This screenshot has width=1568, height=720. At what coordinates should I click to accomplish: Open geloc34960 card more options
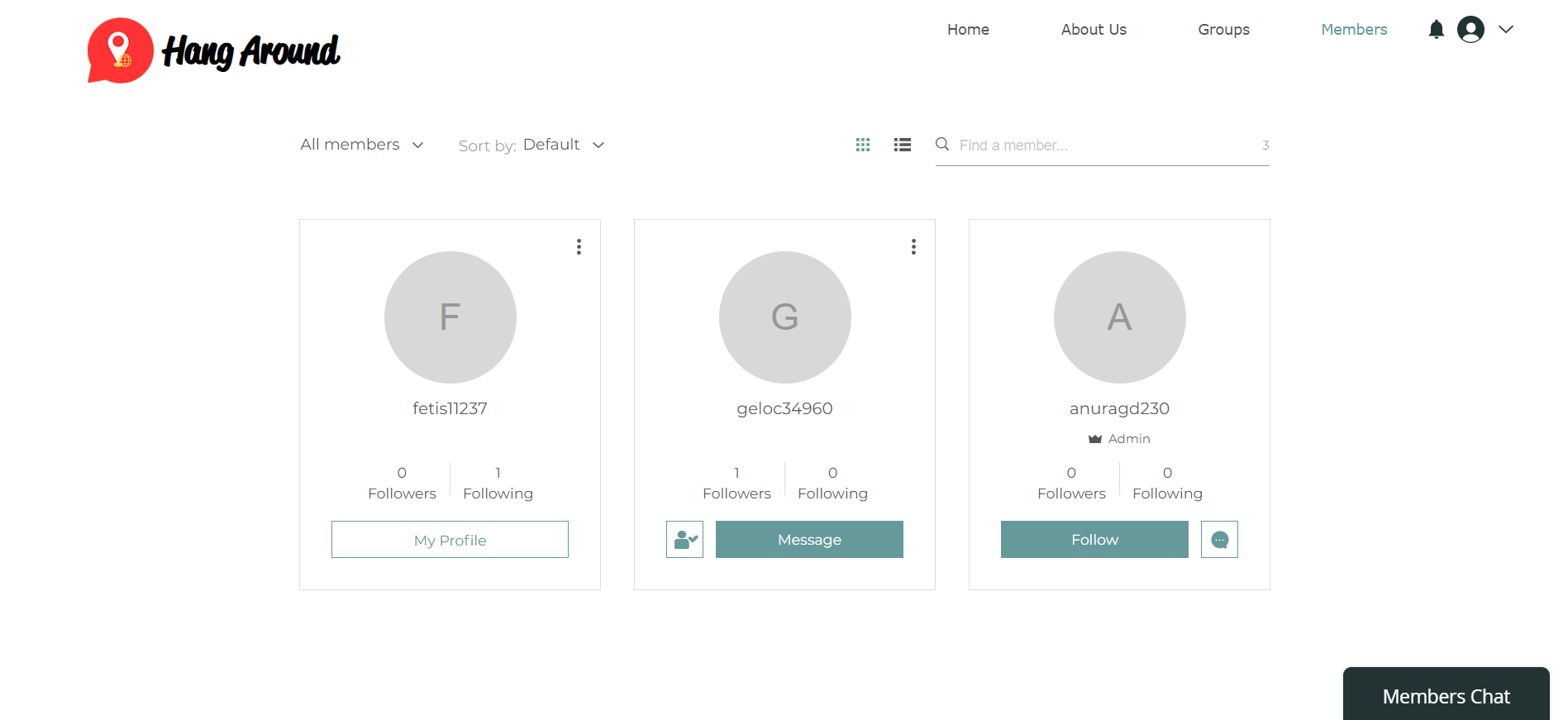(x=913, y=246)
